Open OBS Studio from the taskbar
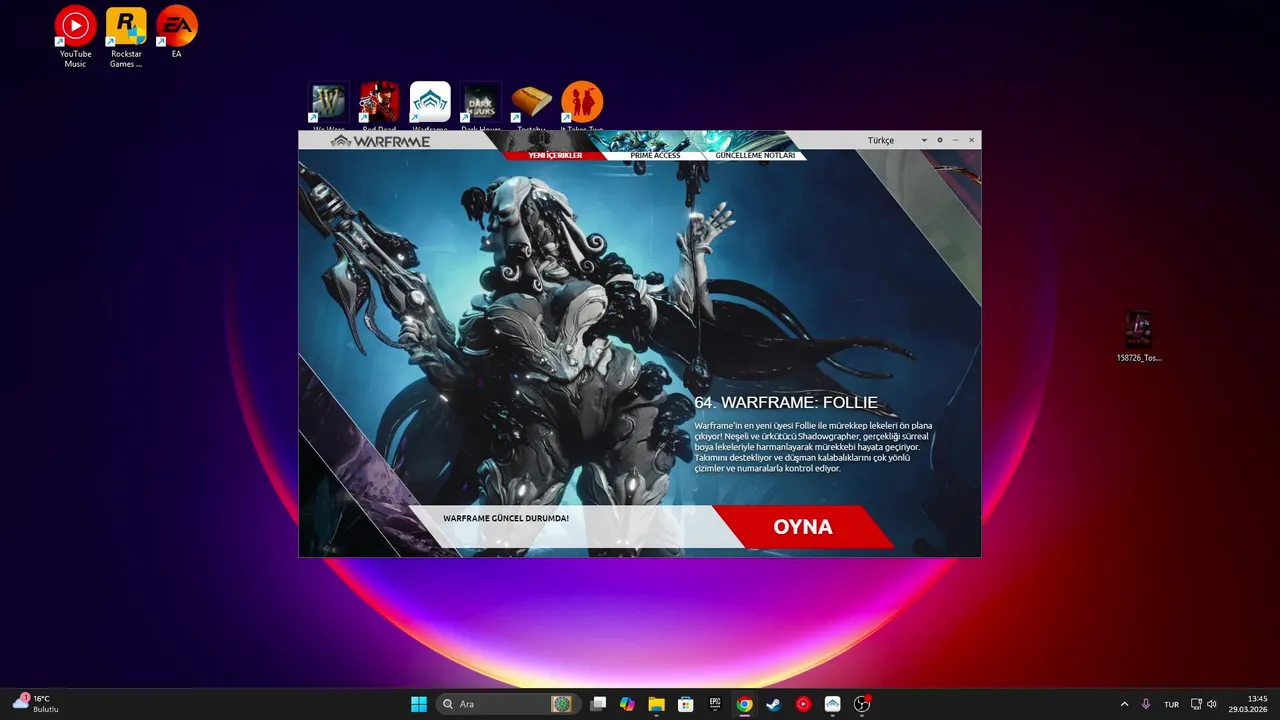 [862, 704]
